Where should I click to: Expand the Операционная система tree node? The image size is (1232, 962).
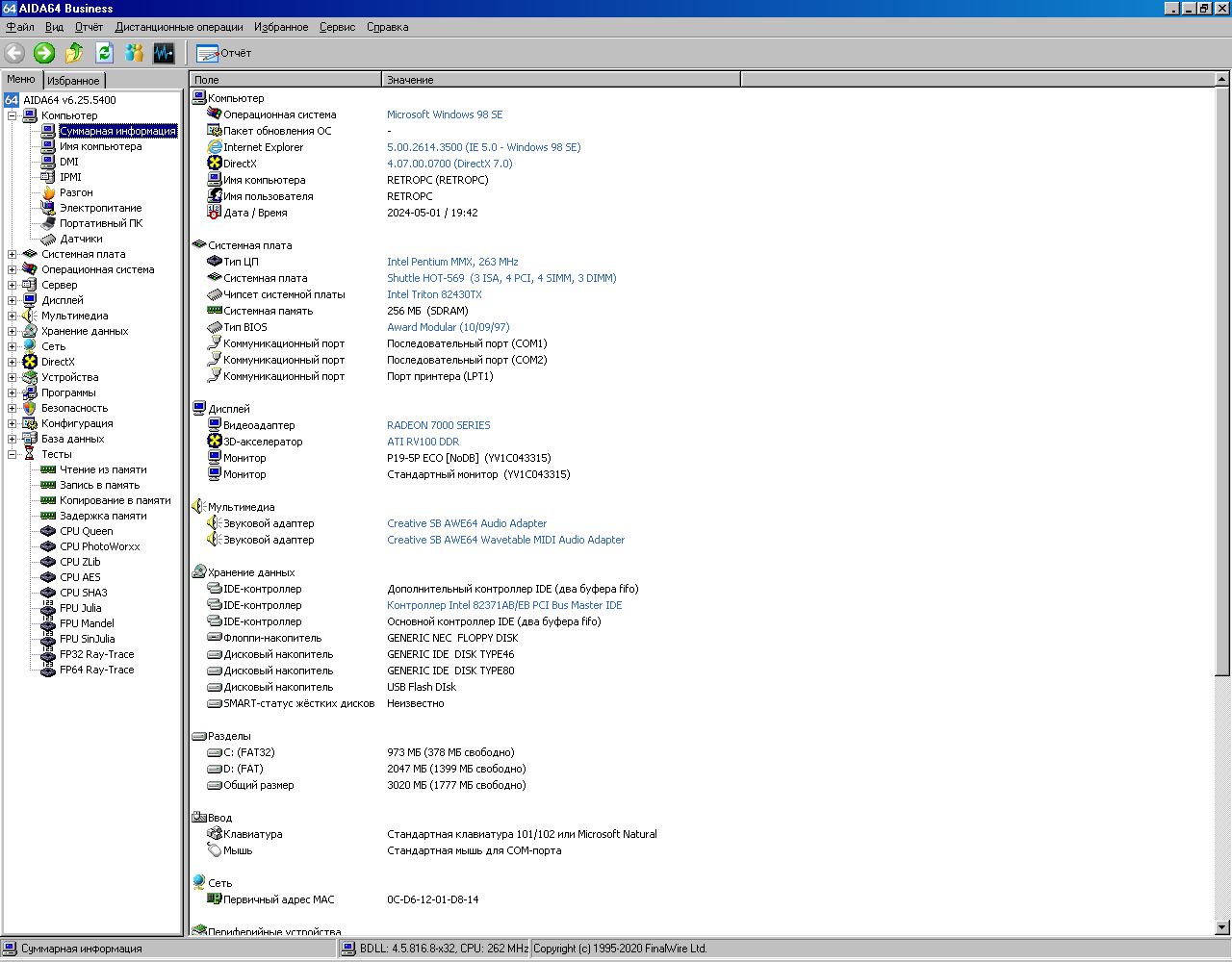(12, 269)
